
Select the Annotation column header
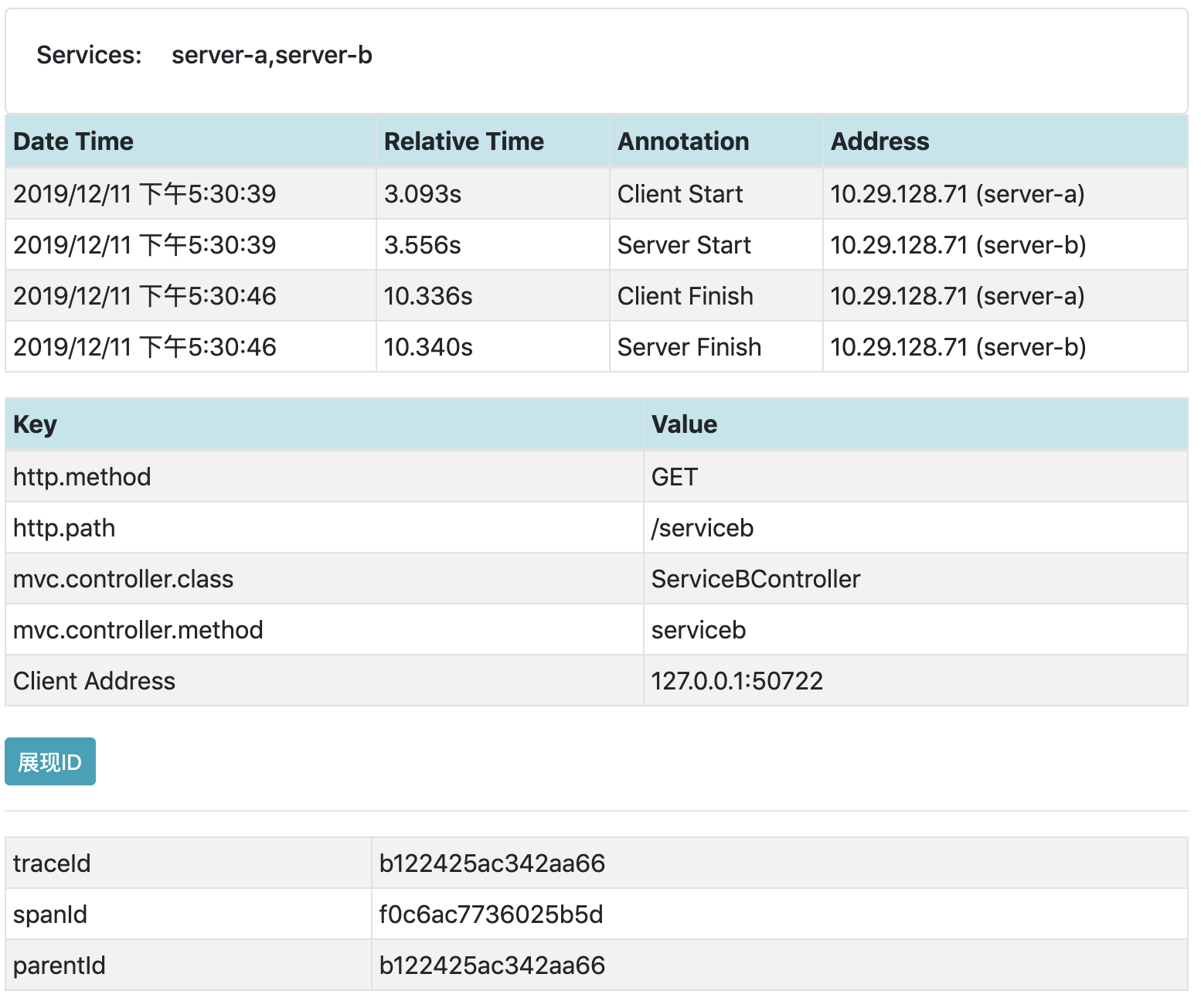683,141
